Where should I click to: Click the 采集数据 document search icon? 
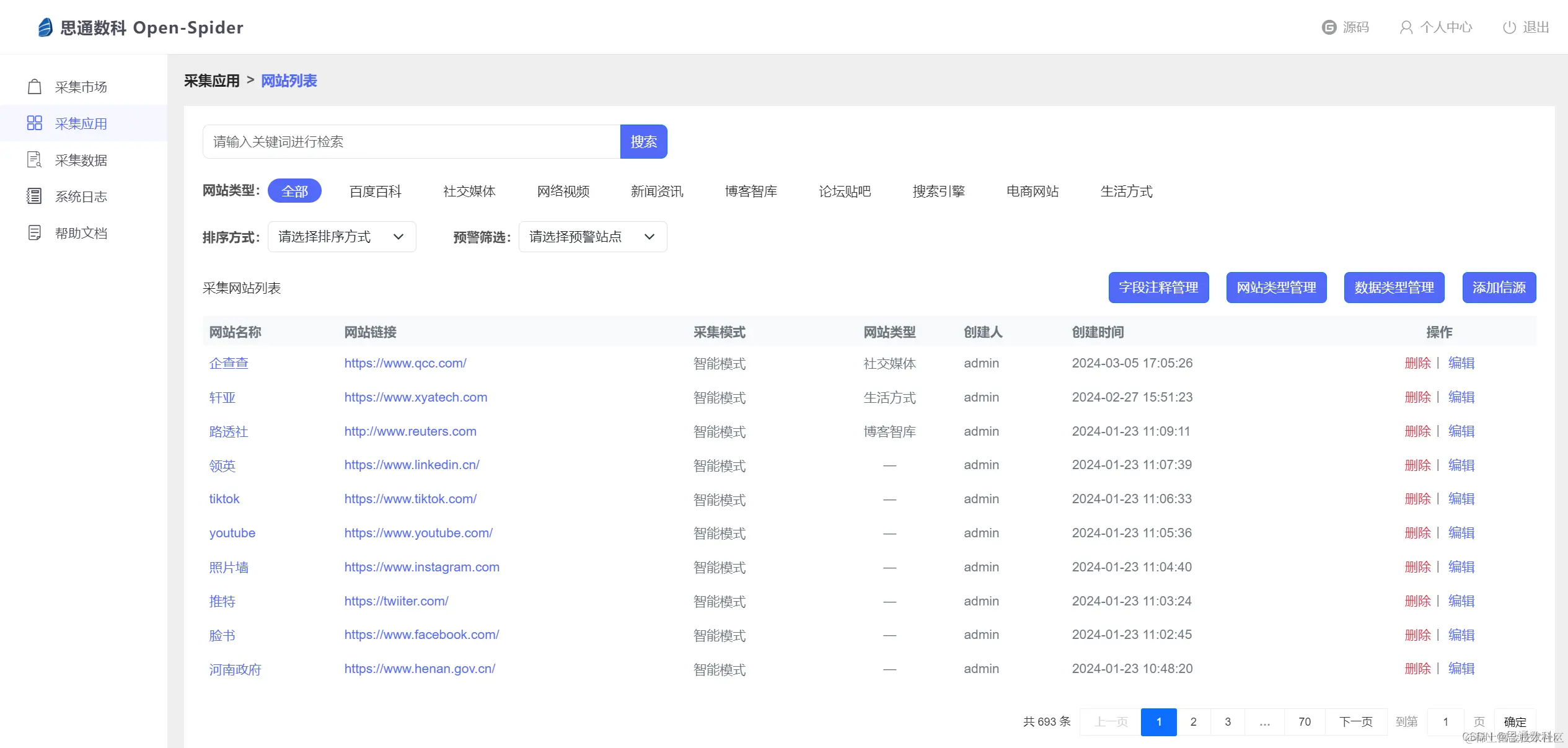(x=35, y=160)
